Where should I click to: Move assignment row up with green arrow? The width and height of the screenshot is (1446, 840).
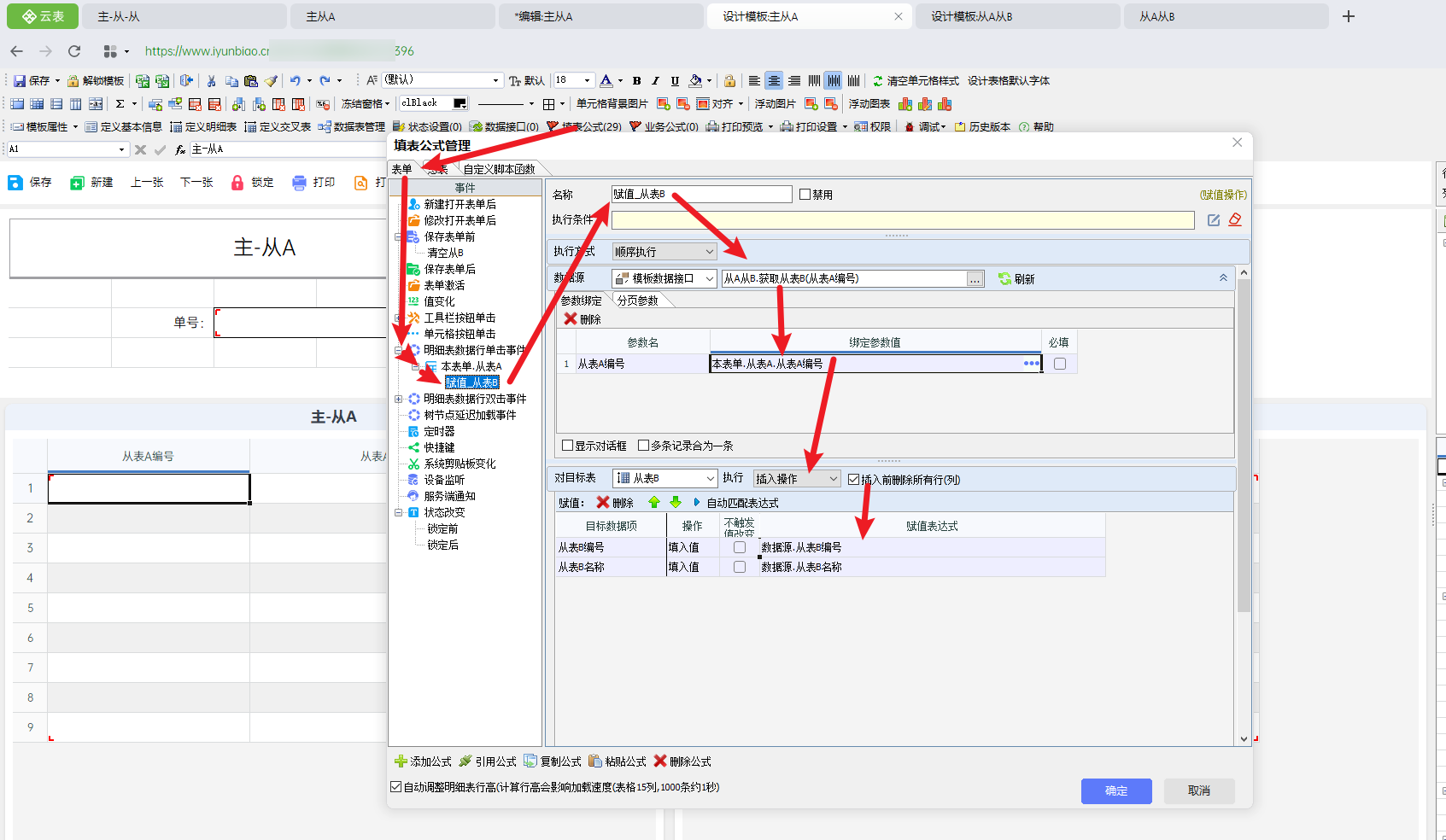click(654, 503)
